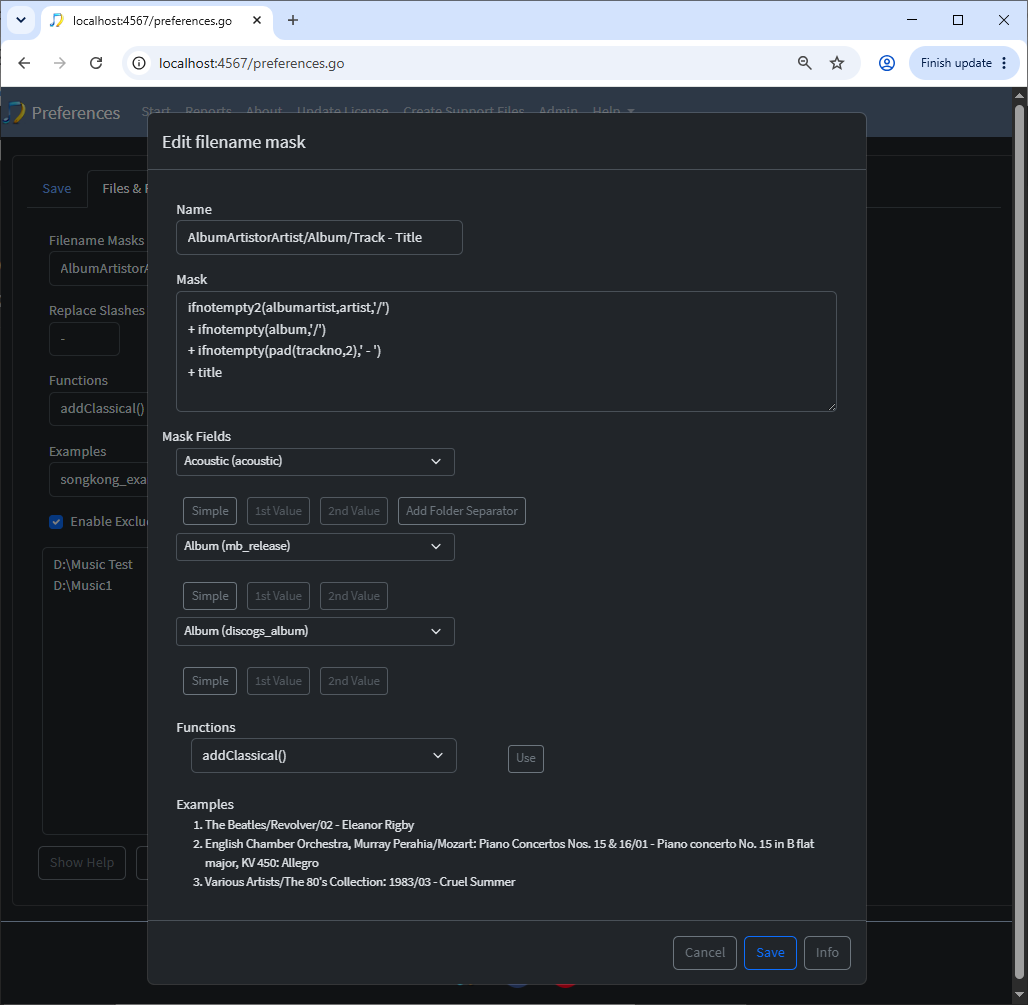Click the Preferences page title
Screen dimensions: 1028x1005
pos(76,113)
